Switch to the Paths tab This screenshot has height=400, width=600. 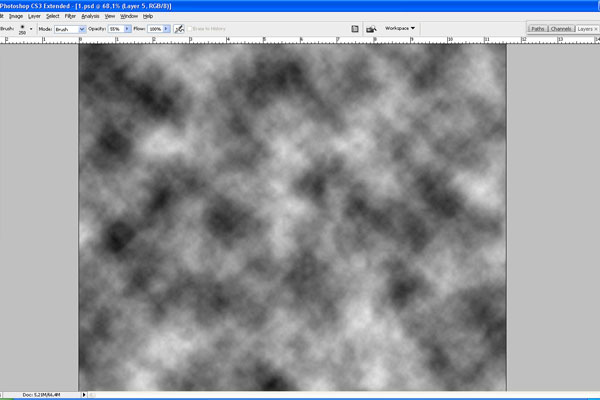tap(538, 29)
